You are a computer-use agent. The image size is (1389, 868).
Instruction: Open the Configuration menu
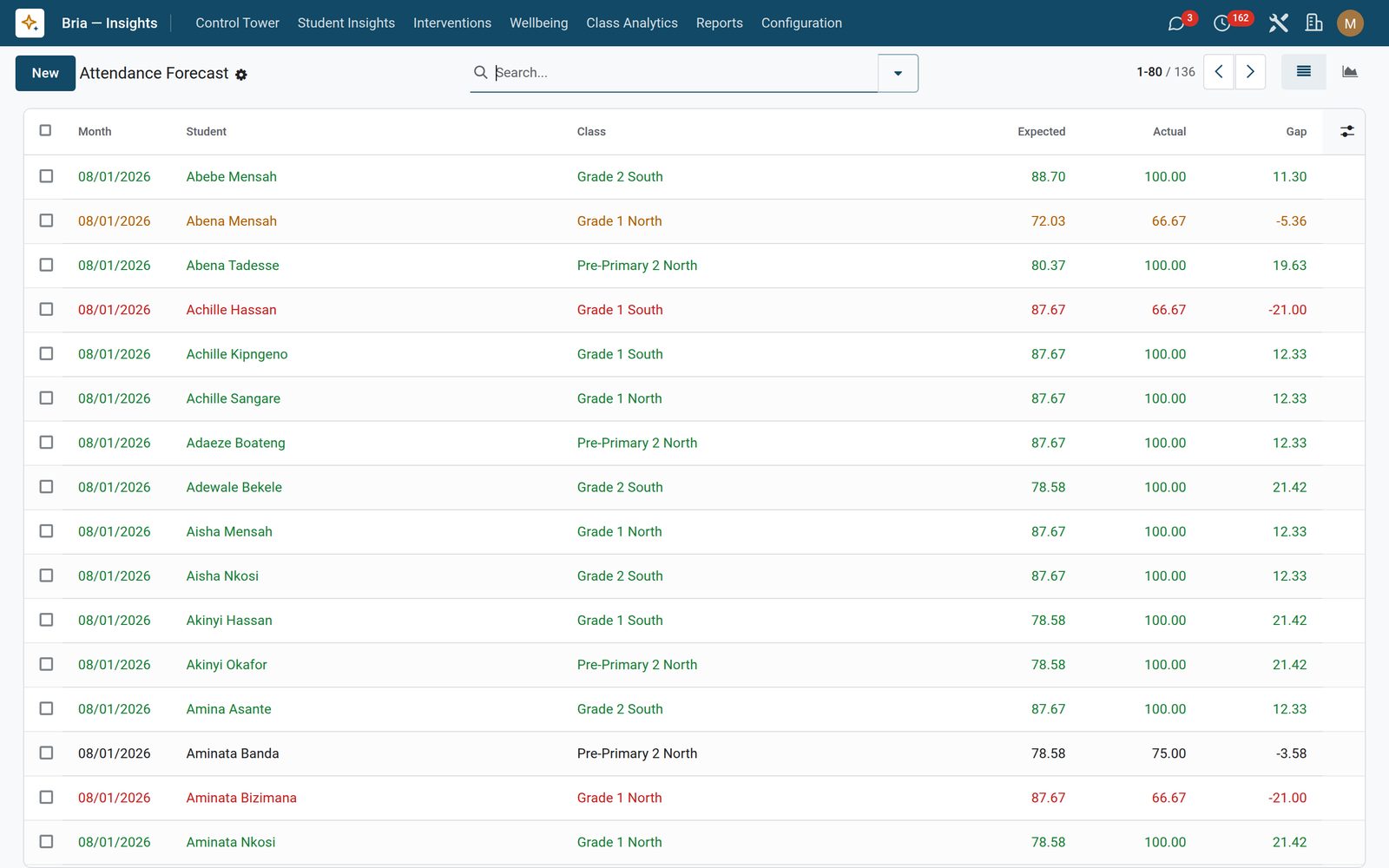coord(801,23)
